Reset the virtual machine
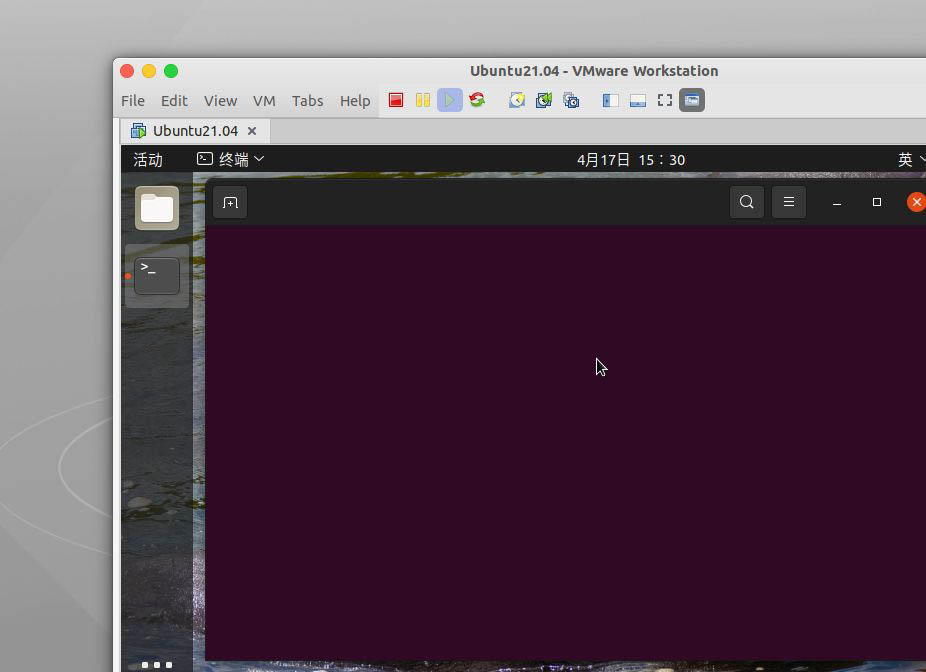Viewport: 926px width, 672px height. coord(477,100)
